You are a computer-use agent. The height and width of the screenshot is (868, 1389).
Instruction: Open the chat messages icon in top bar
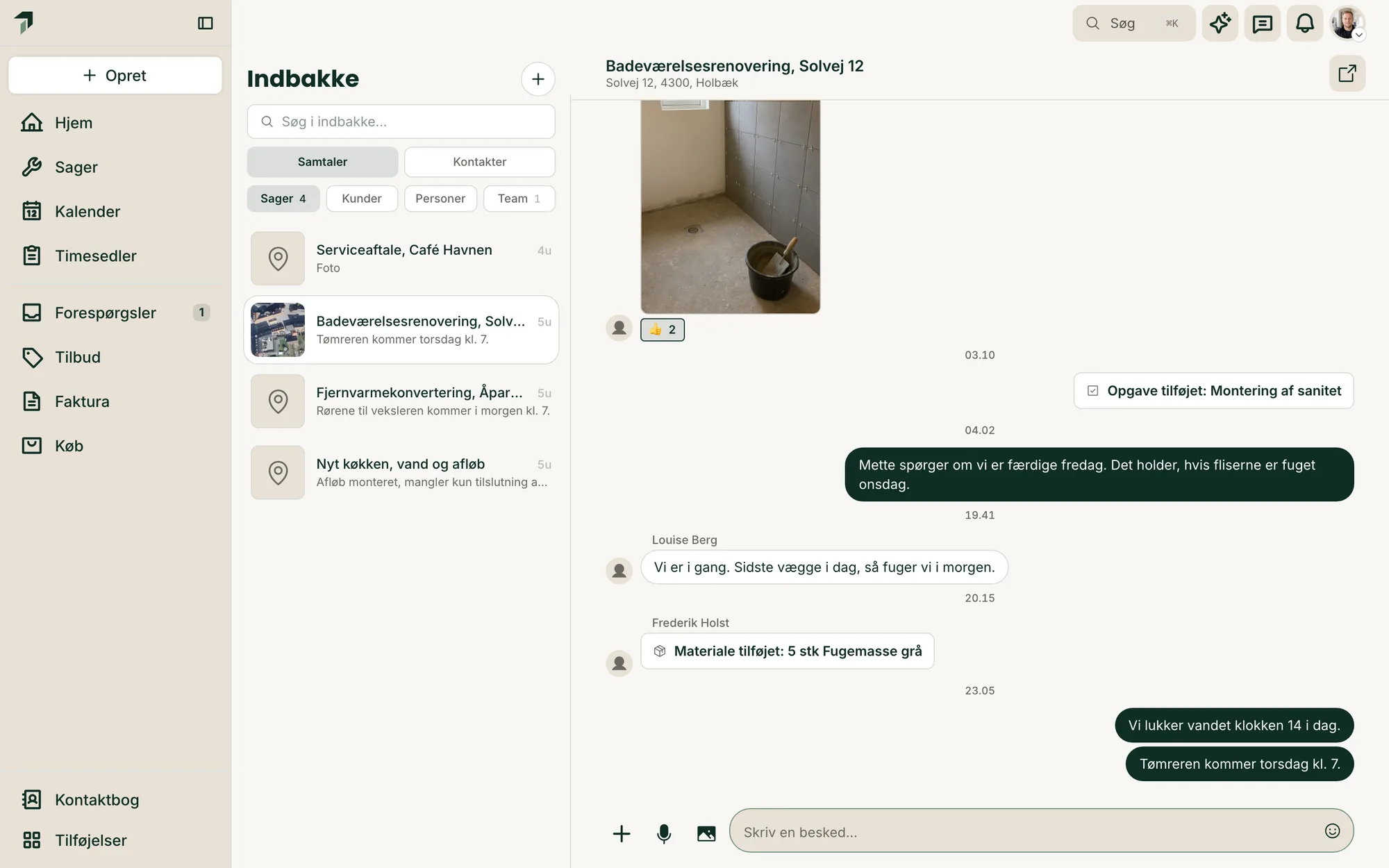[x=1263, y=24]
